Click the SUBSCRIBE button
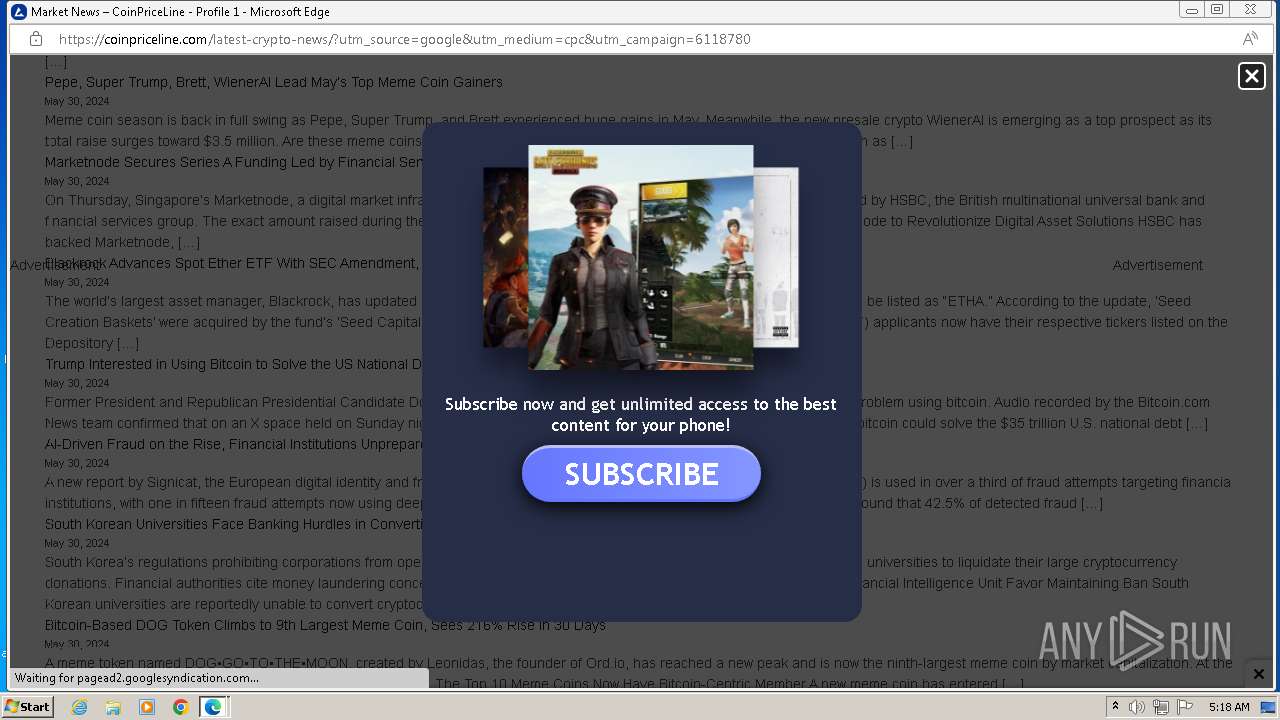Viewport: 1280px width, 720px height. pyautogui.click(x=641, y=474)
